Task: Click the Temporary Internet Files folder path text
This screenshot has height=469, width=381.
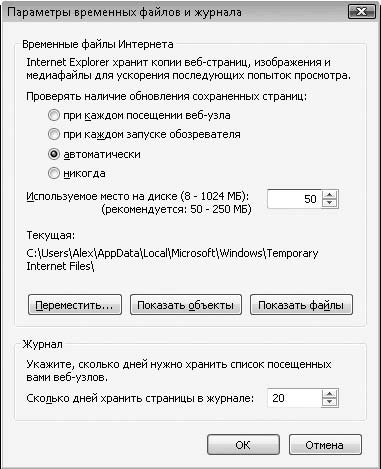Action: tap(172, 260)
